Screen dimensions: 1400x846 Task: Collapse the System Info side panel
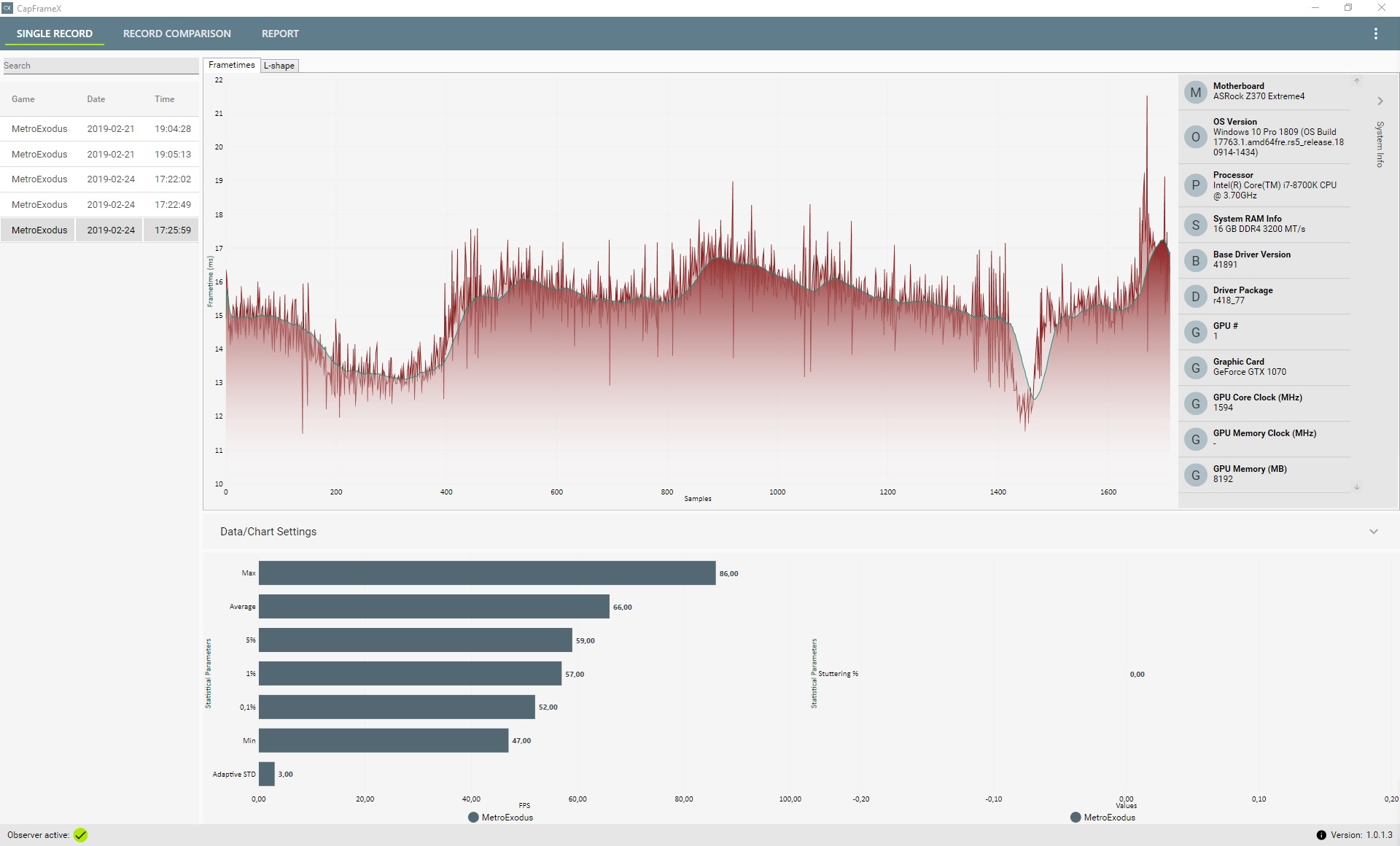click(x=1380, y=101)
